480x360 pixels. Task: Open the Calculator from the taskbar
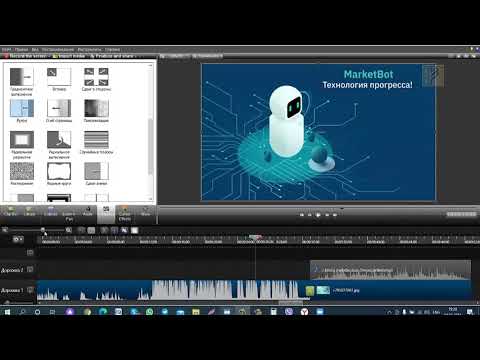(273, 312)
